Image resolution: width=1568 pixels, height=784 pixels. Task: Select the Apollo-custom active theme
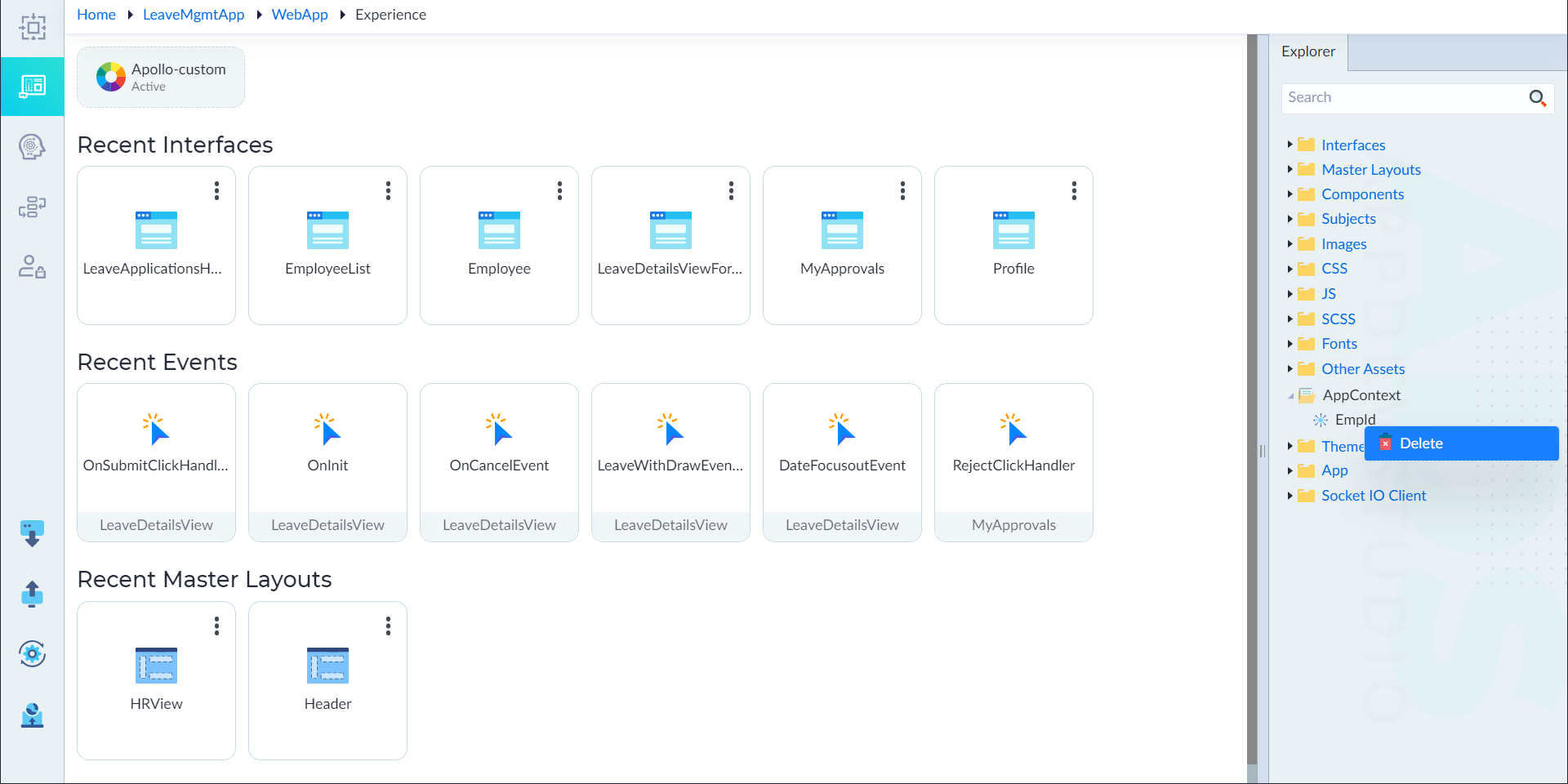[x=161, y=77]
